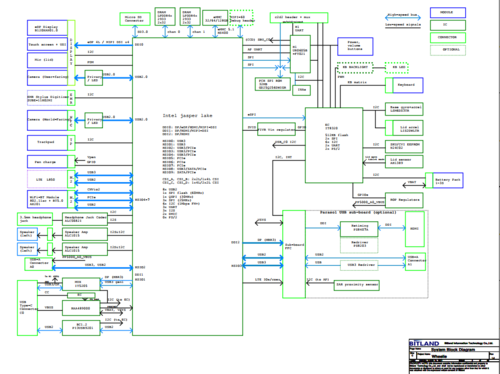
Task: Click the Touch screen module box
Action: (x=47, y=44)
